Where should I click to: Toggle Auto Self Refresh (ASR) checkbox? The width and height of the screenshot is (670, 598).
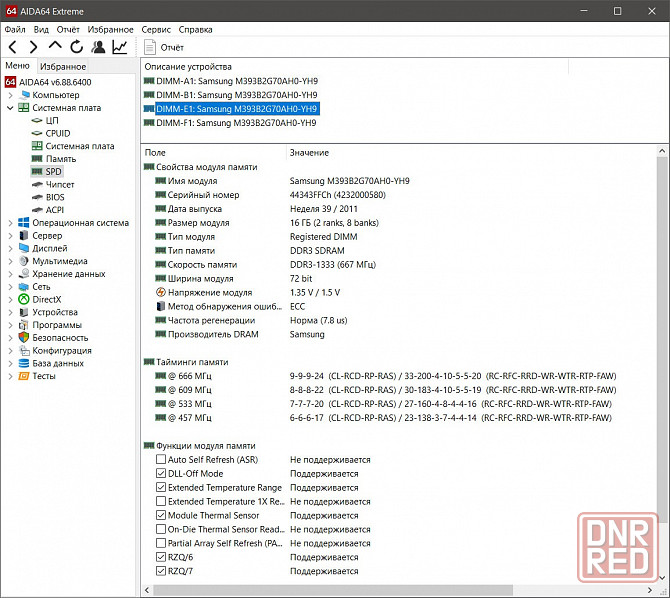point(161,460)
